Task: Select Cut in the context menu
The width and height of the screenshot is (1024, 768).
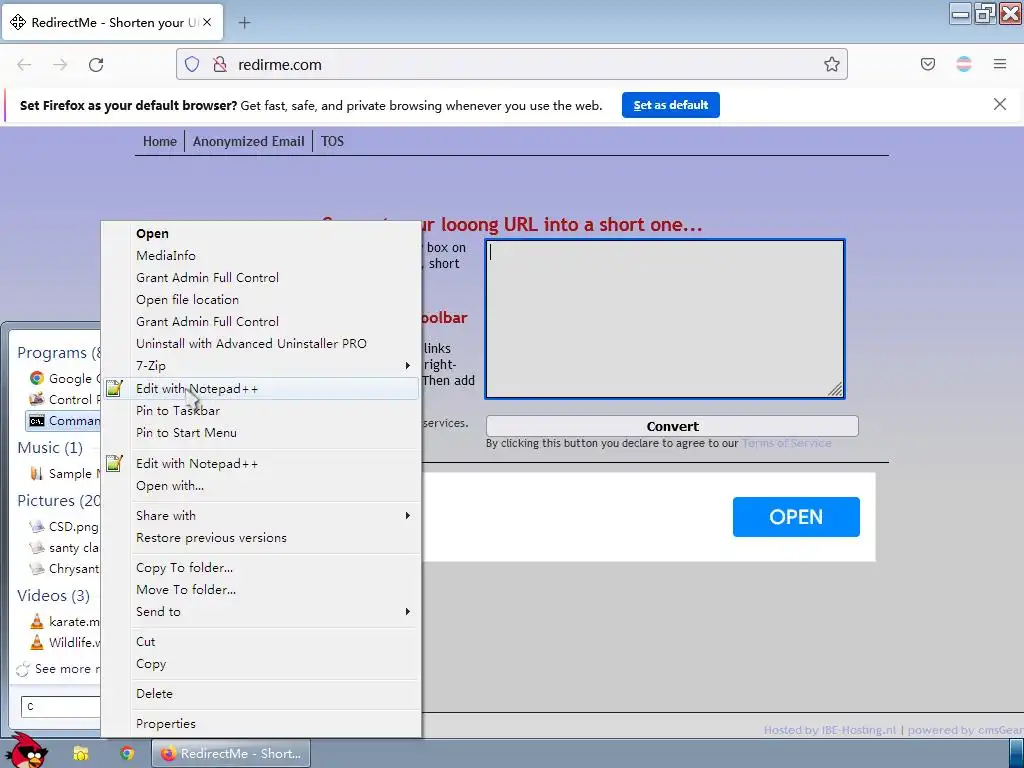Action: pyautogui.click(x=146, y=642)
